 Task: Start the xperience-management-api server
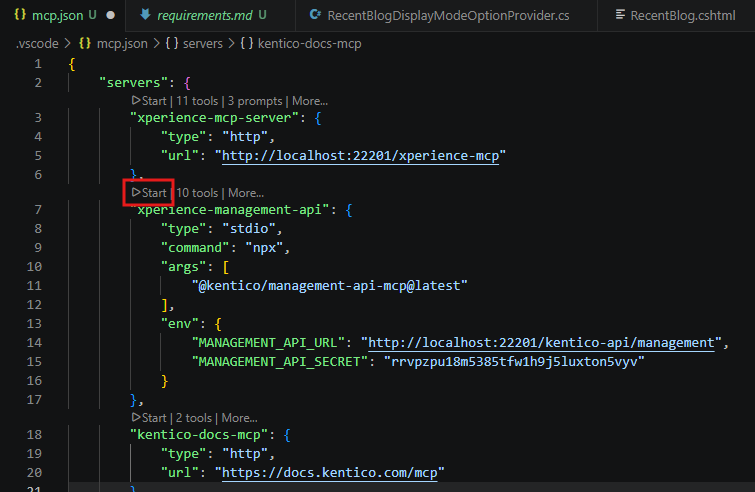pos(149,193)
